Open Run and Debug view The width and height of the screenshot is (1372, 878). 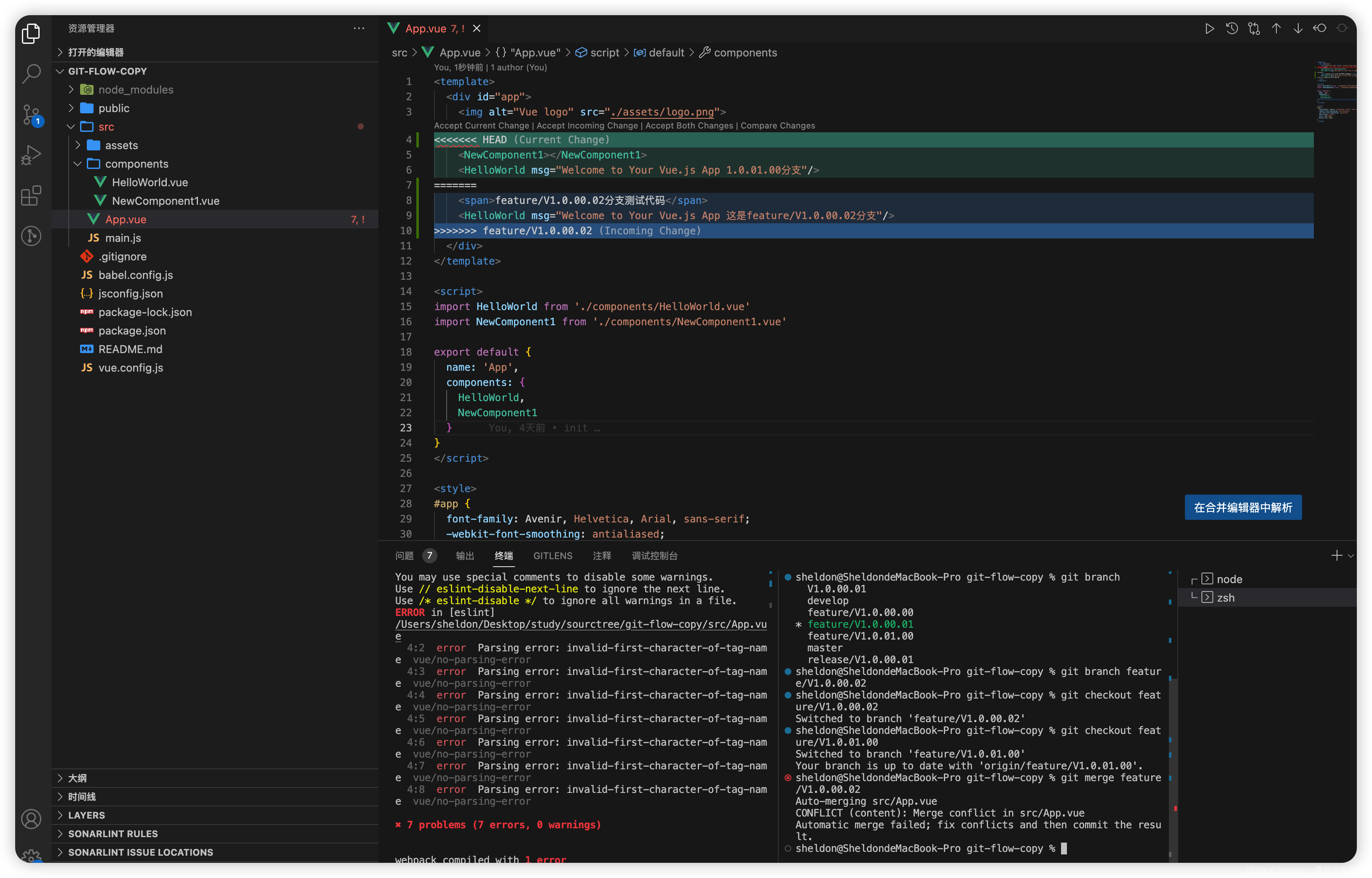point(31,155)
